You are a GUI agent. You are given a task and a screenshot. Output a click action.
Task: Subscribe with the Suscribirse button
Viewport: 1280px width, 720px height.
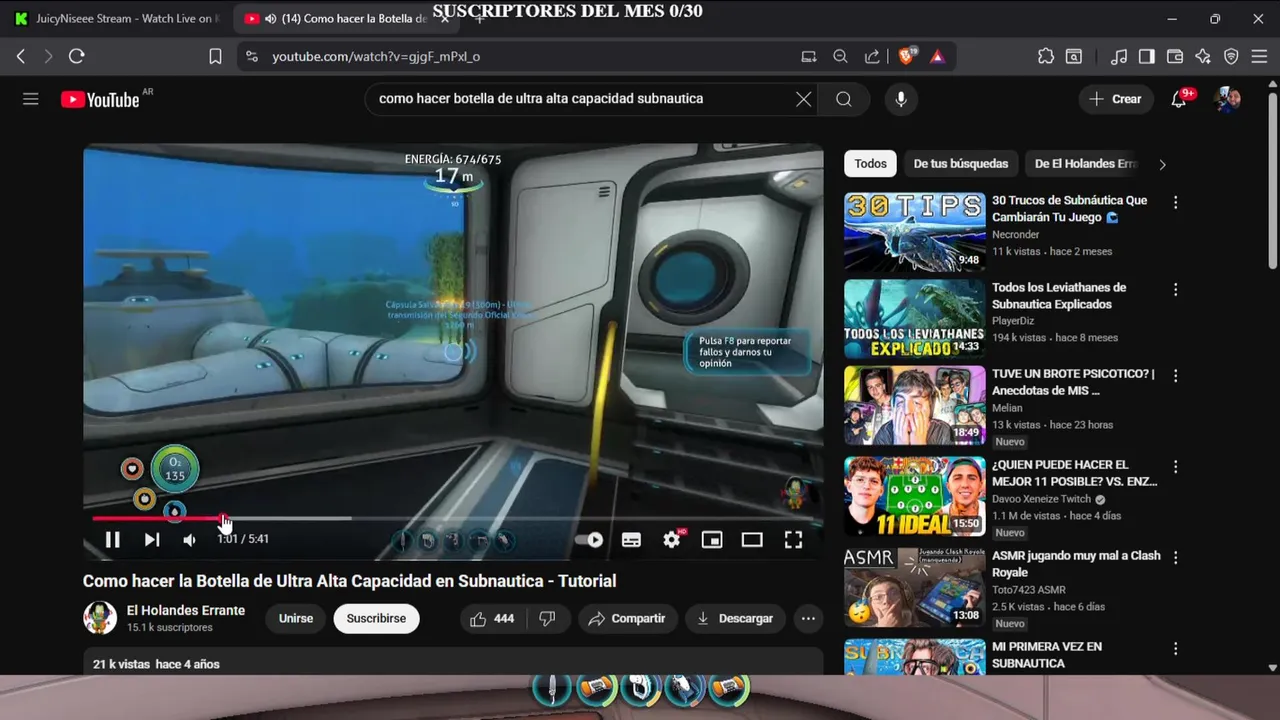coord(376,619)
